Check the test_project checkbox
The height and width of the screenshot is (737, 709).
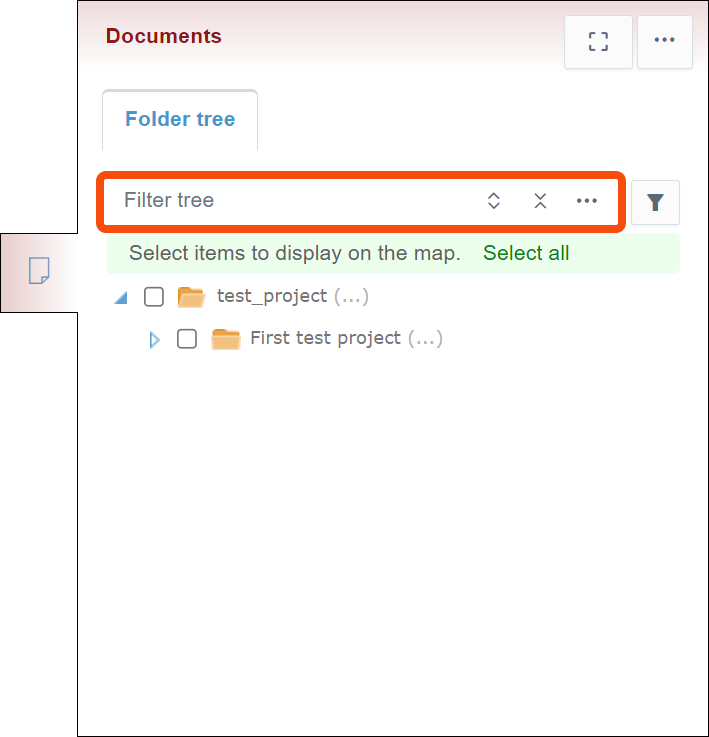(x=154, y=297)
